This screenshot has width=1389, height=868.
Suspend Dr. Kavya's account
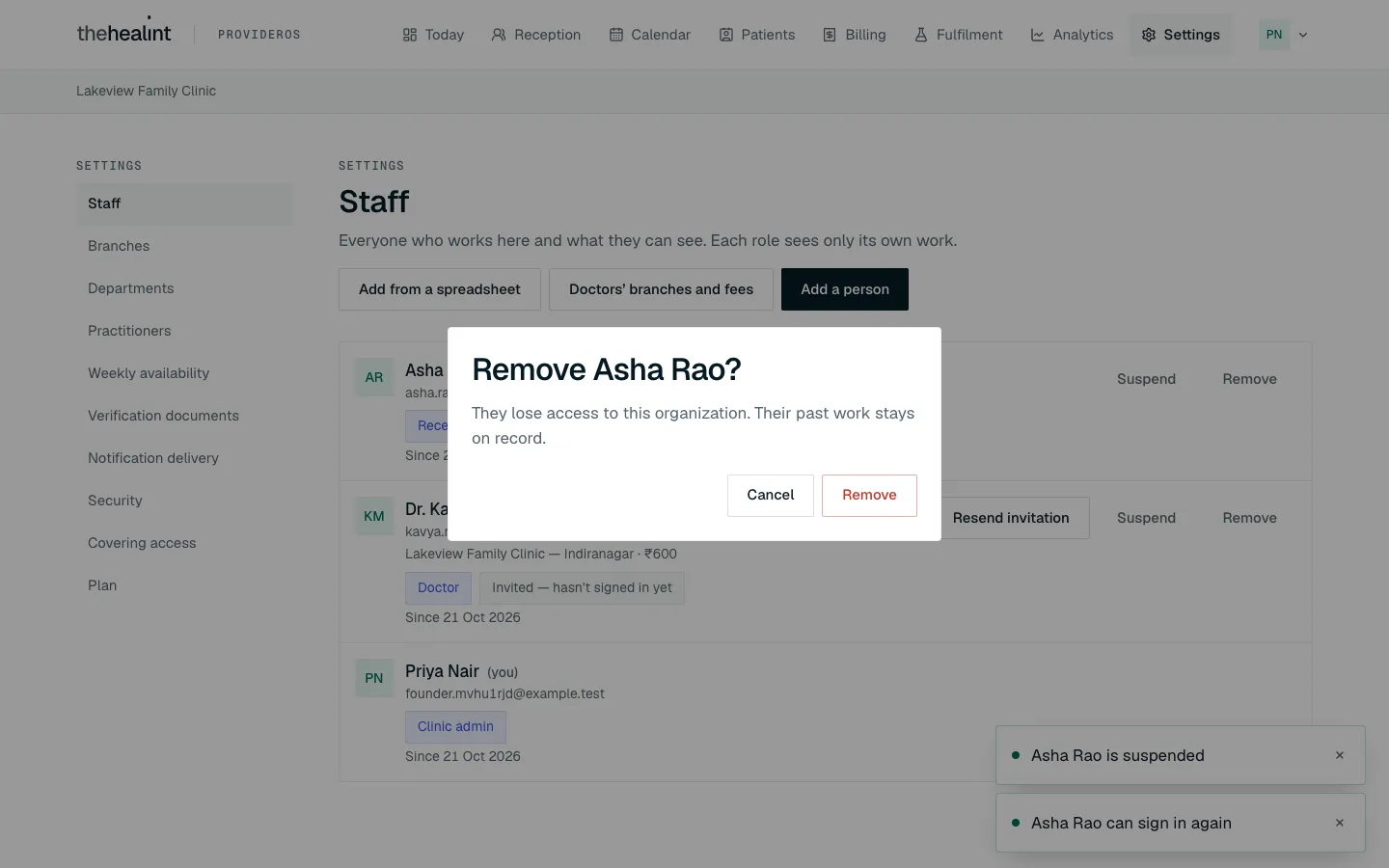pos(1146,518)
